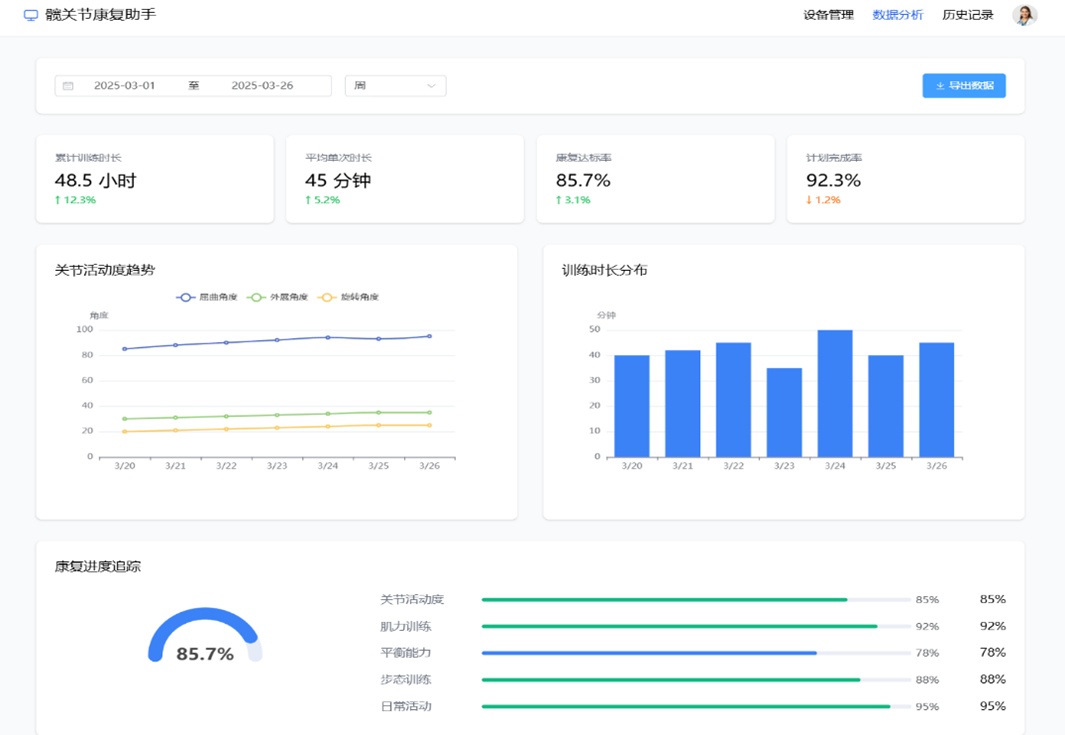Expand the 周 period dropdown
Viewport: 1065px width, 735px height.
pos(395,86)
